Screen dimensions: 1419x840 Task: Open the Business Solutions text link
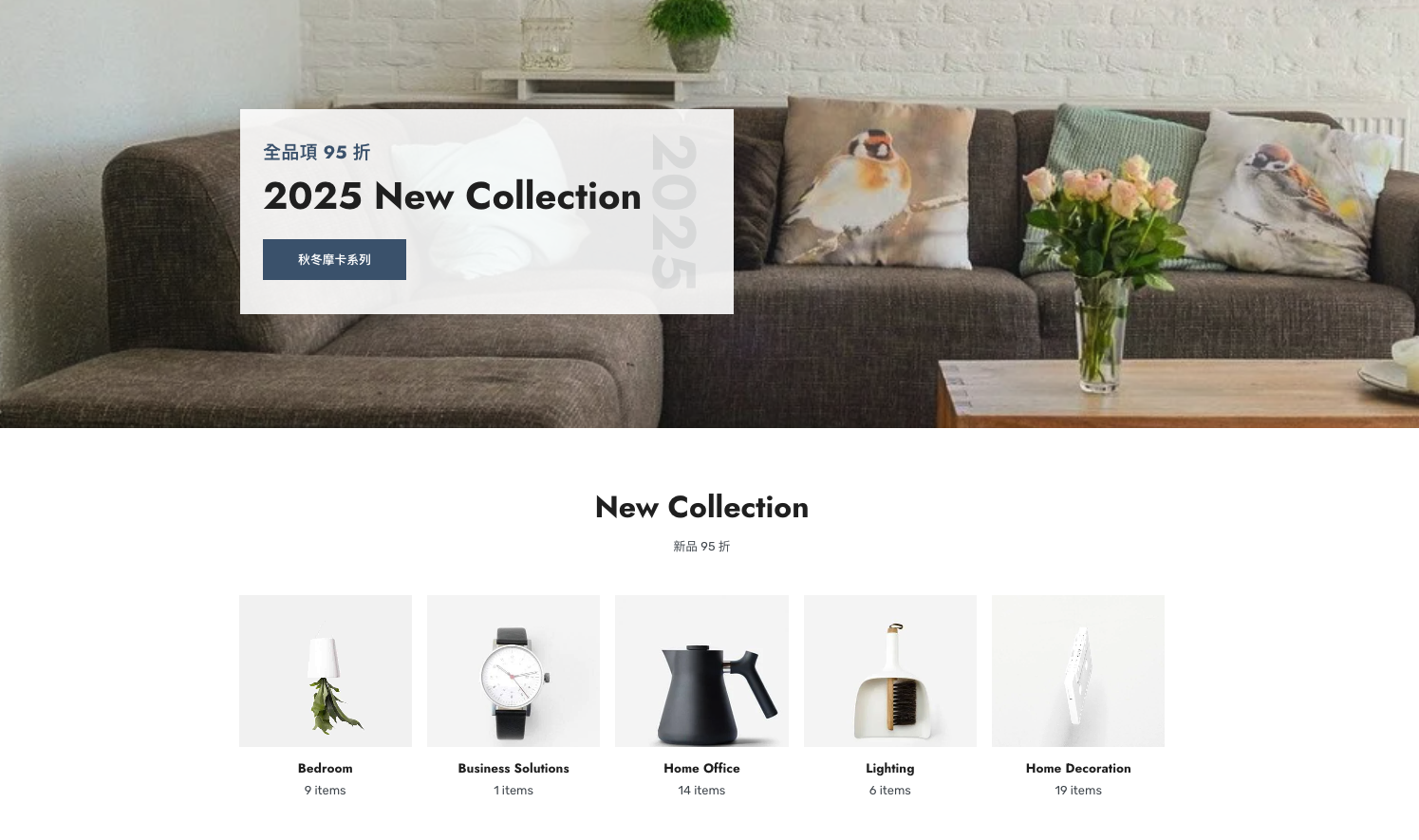(513, 768)
